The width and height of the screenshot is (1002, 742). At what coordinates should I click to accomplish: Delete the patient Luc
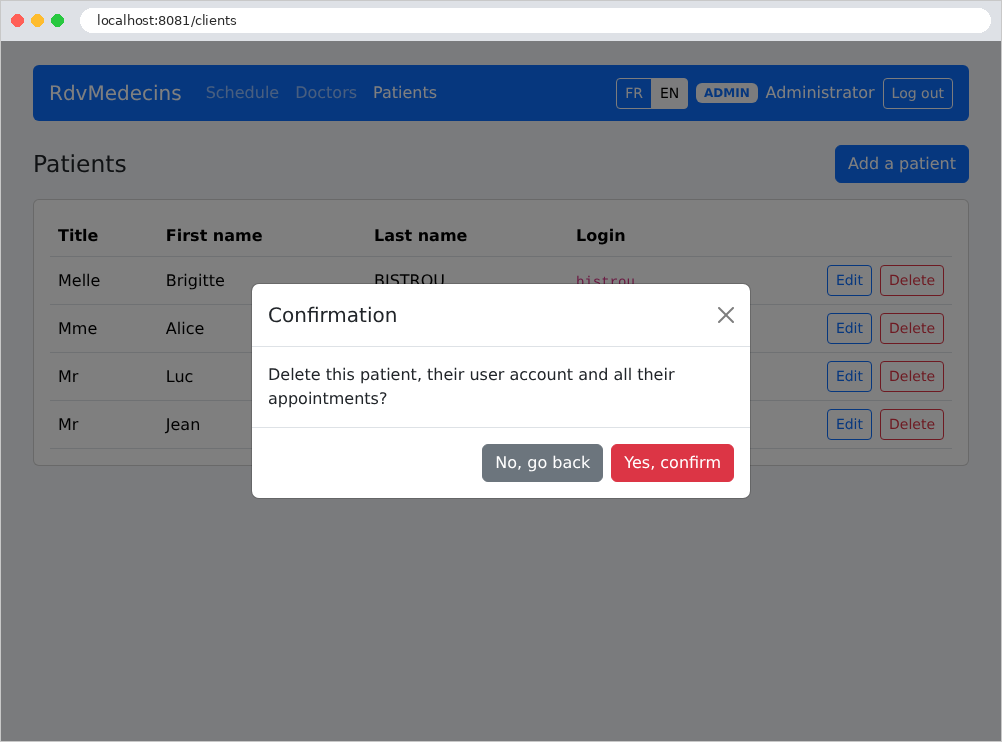tap(911, 376)
